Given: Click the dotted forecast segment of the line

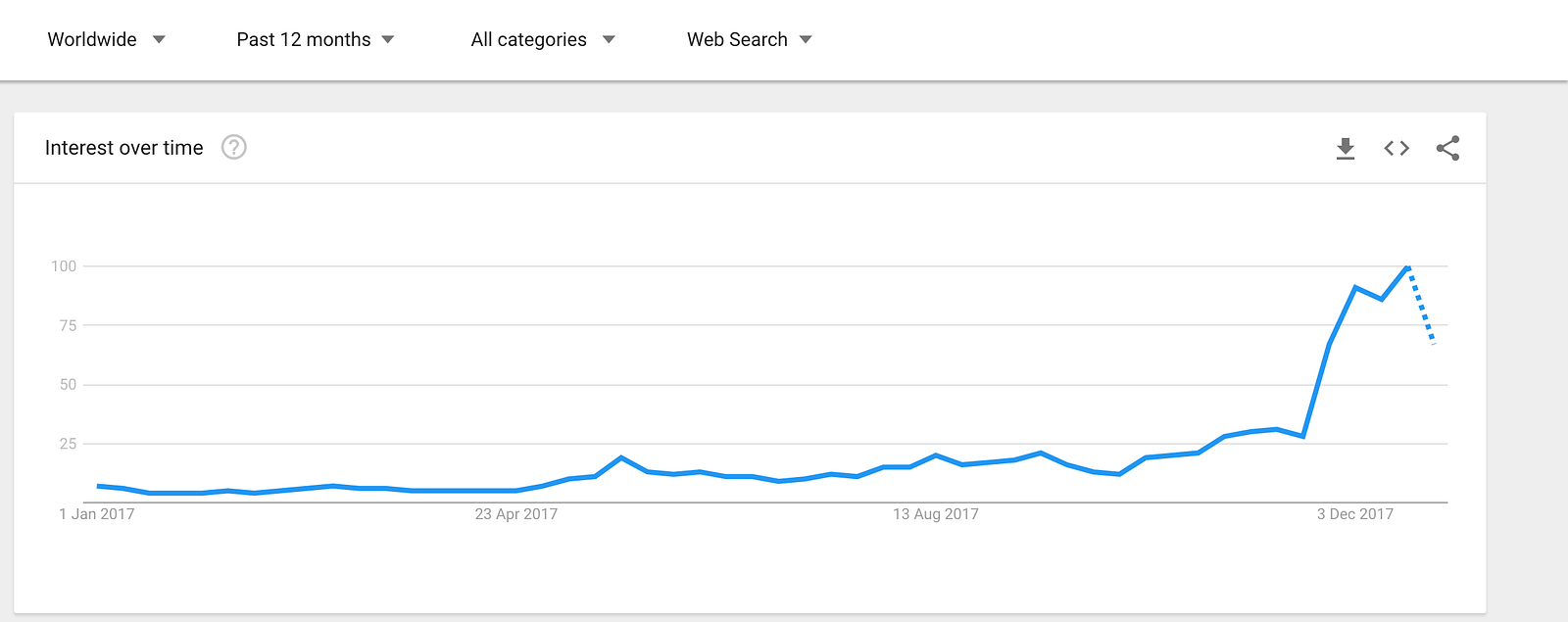Looking at the screenshot, I should click(1422, 308).
